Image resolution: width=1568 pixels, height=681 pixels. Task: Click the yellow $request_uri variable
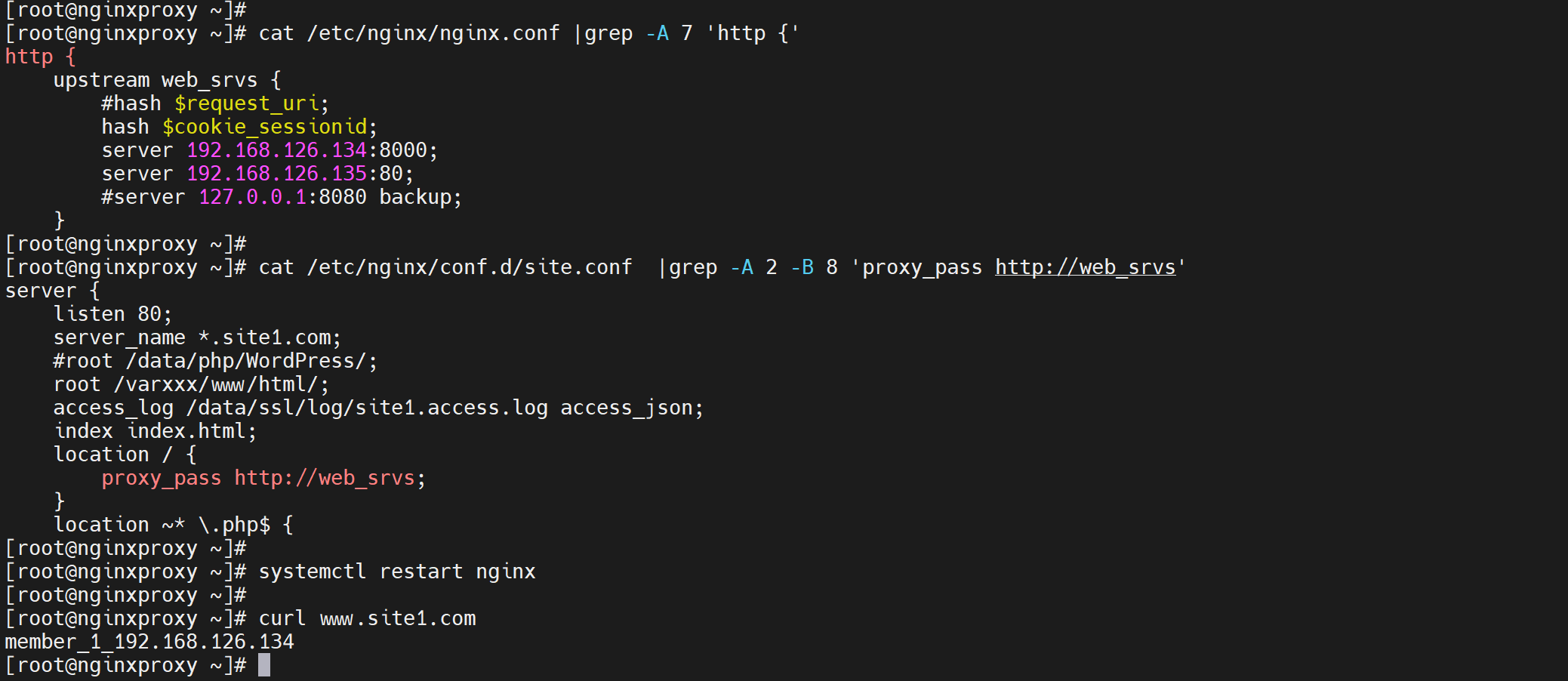248,103
